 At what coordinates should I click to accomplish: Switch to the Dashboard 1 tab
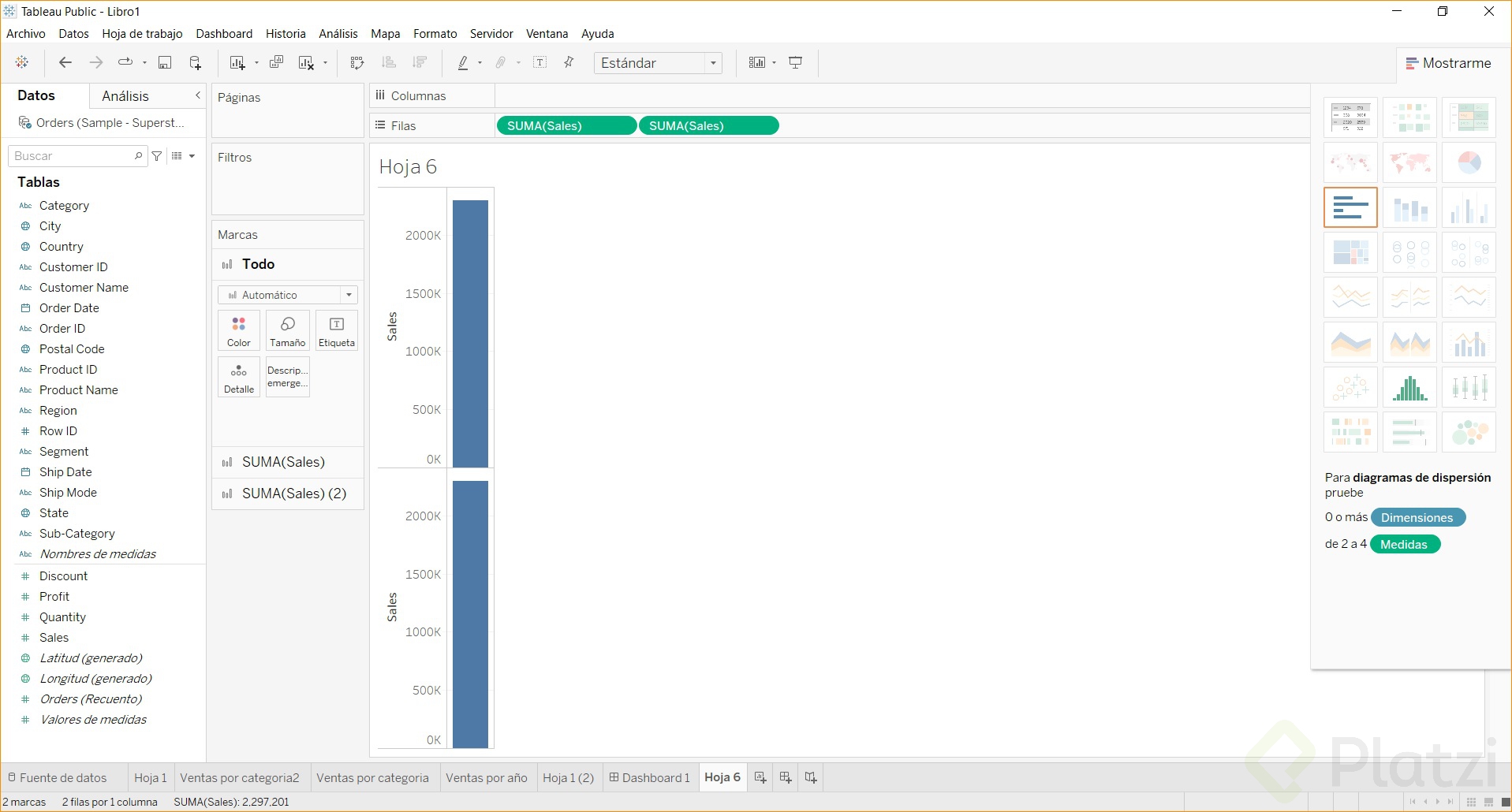(650, 777)
